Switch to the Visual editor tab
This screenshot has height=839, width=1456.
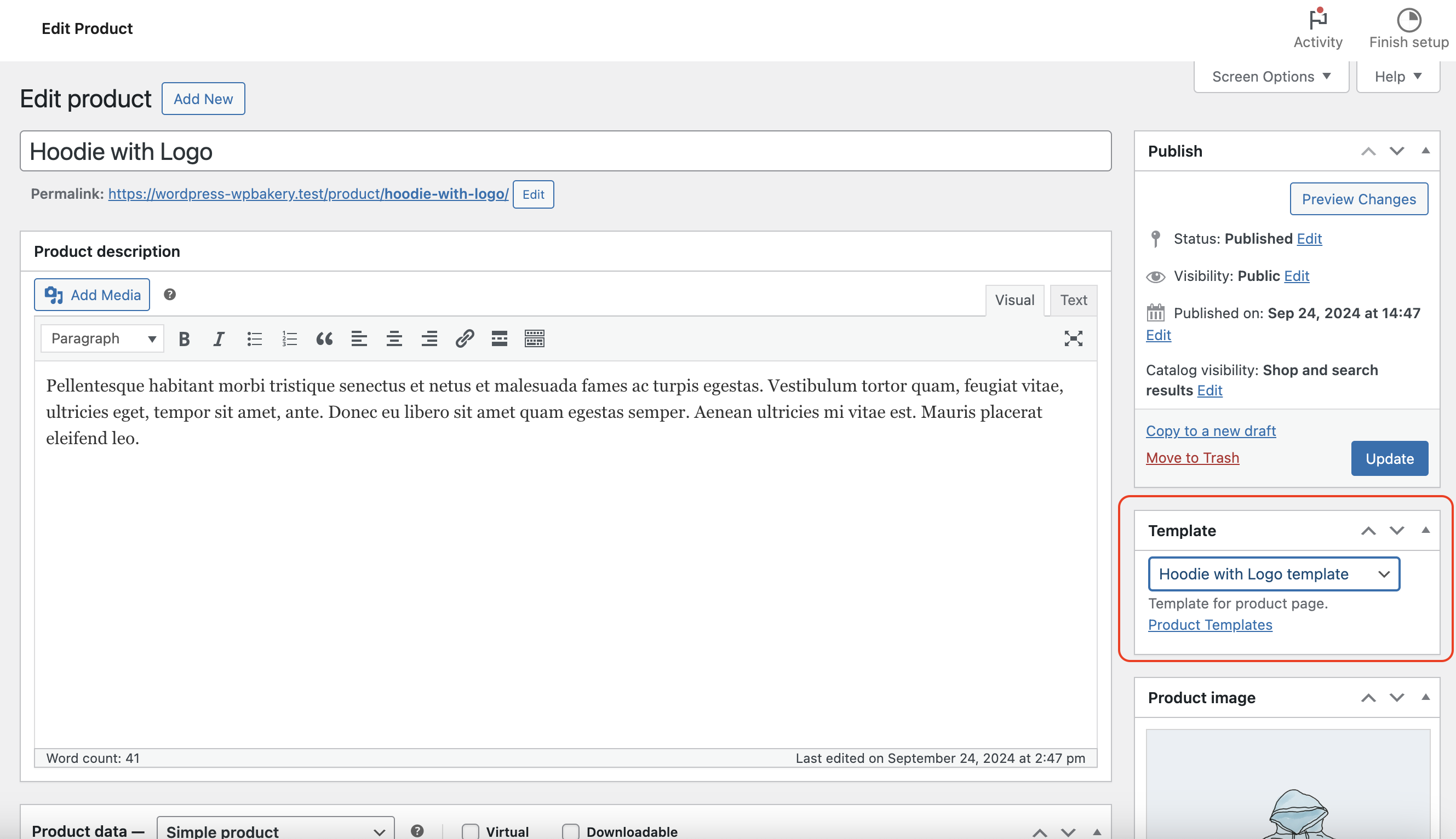click(x=1014, y=300)
